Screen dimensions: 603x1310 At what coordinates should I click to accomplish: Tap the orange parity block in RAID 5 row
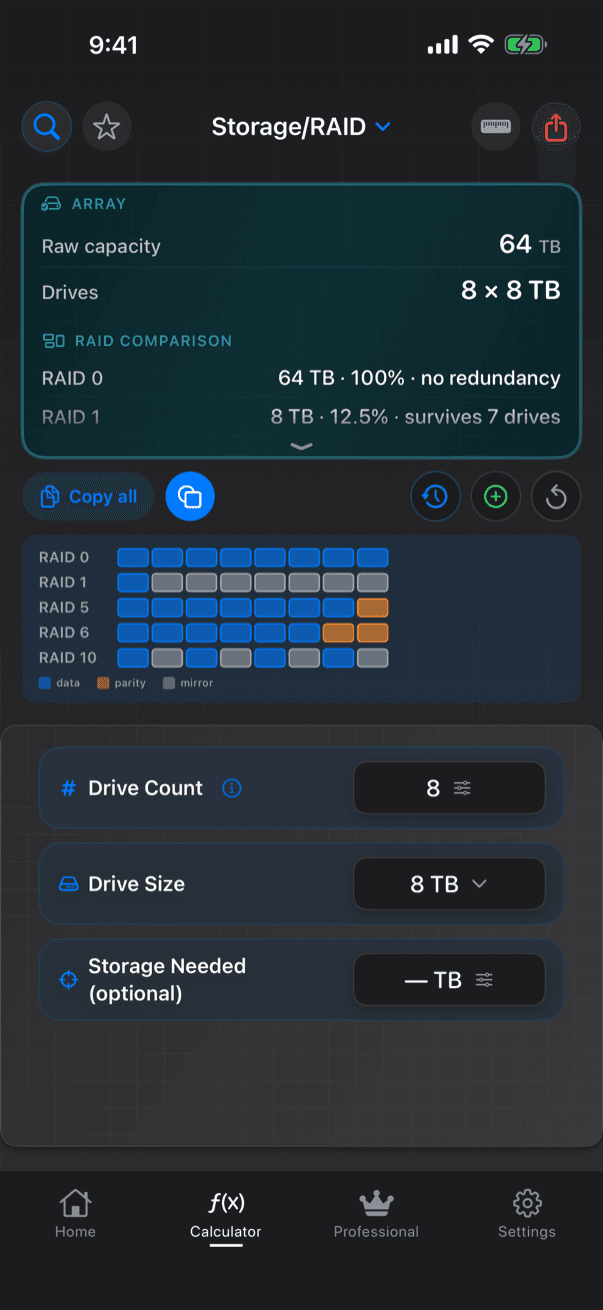click(373, 607)
